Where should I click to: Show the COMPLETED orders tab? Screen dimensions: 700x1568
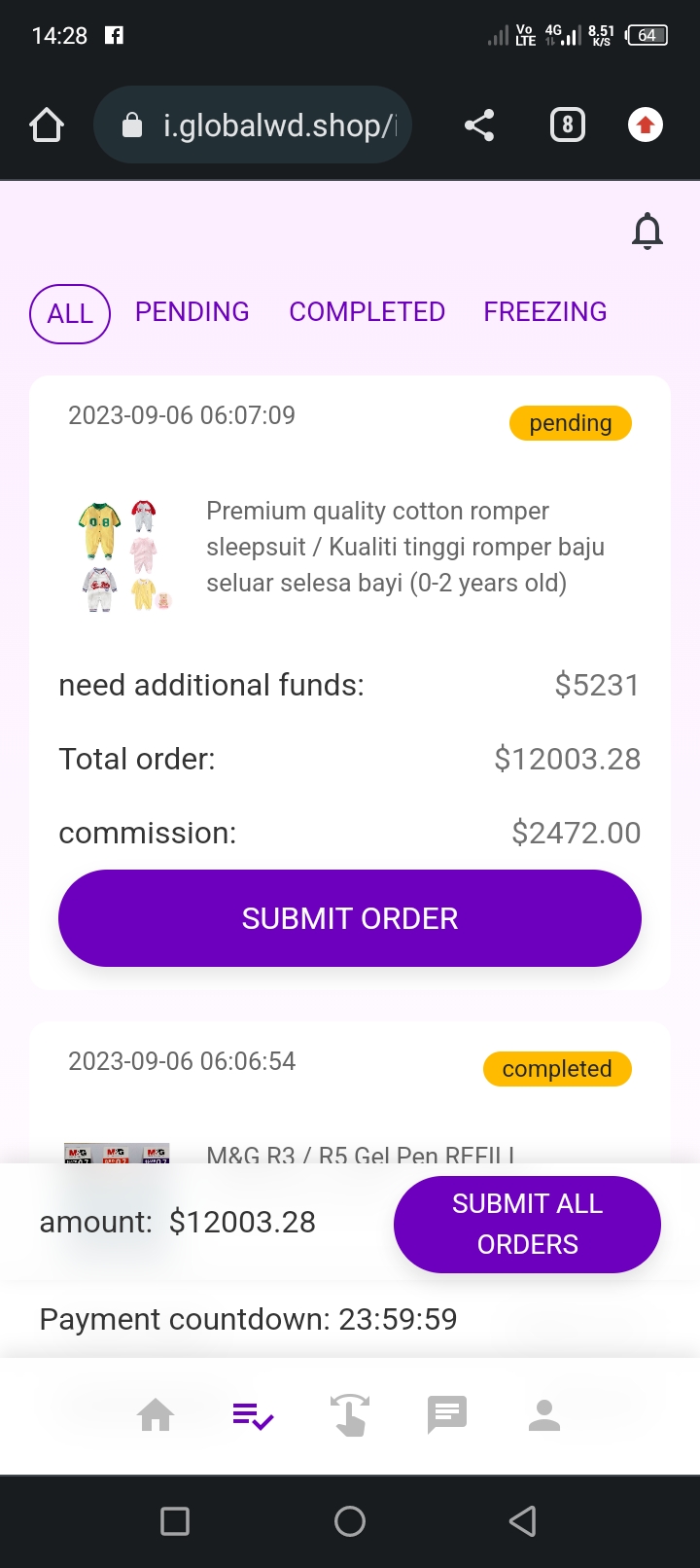(x=367, y=311)
